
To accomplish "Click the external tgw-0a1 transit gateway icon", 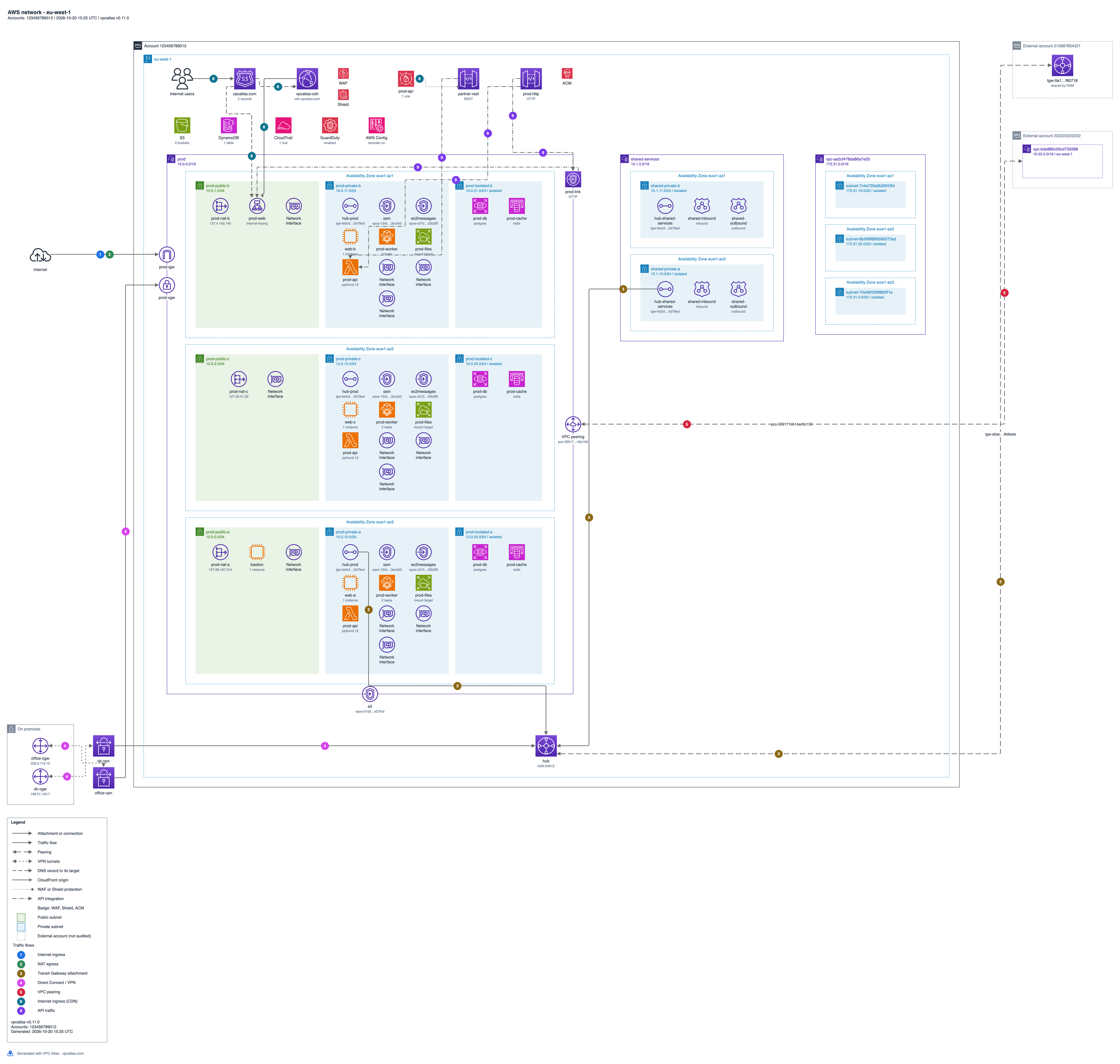I will tap(1062, 65).
